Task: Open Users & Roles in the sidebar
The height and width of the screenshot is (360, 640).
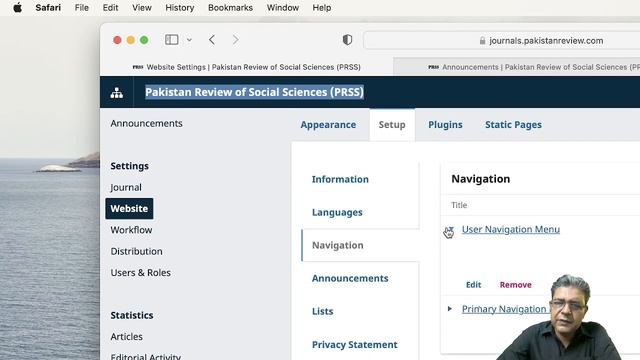Action: (x=140, y=272)
